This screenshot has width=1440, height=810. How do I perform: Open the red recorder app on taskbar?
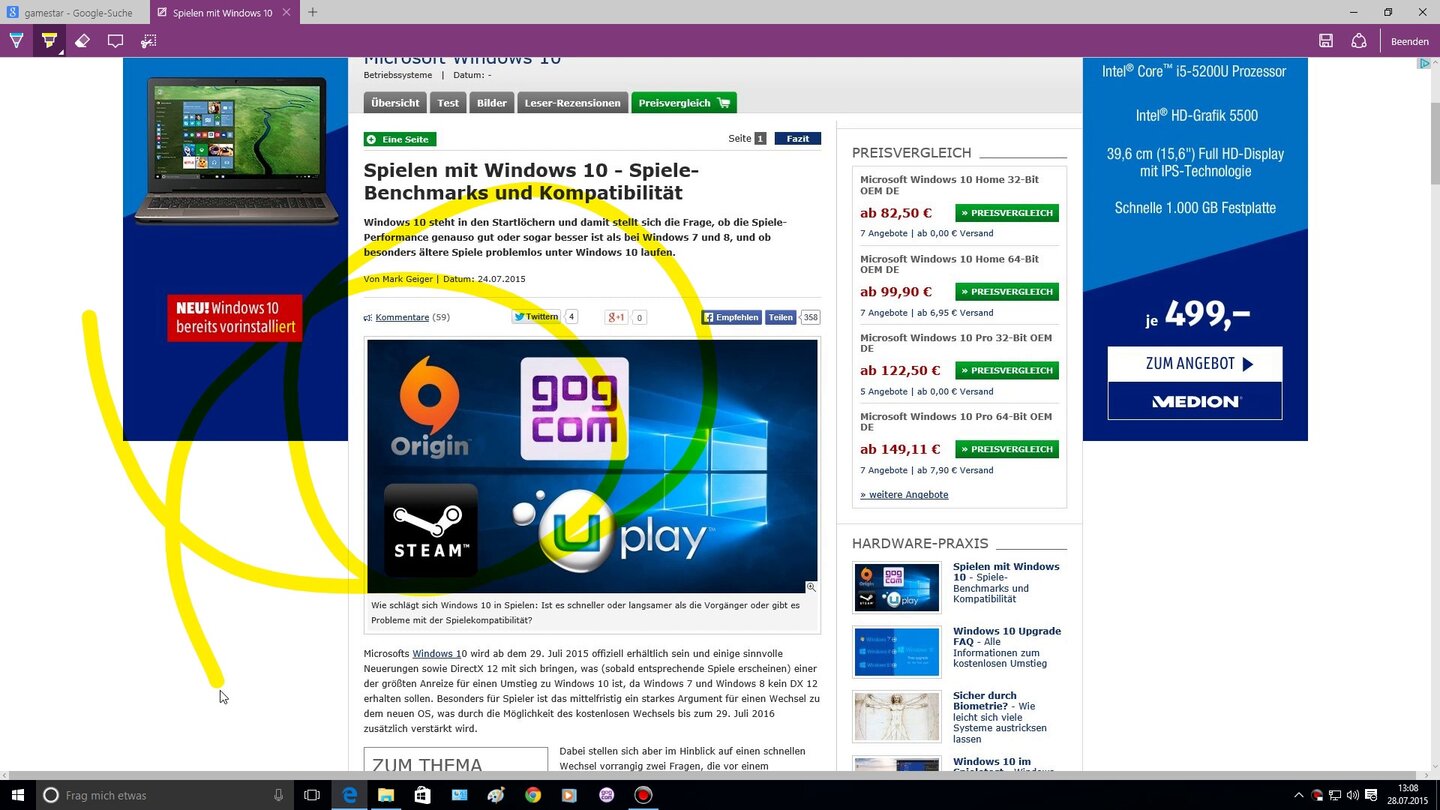643,795
